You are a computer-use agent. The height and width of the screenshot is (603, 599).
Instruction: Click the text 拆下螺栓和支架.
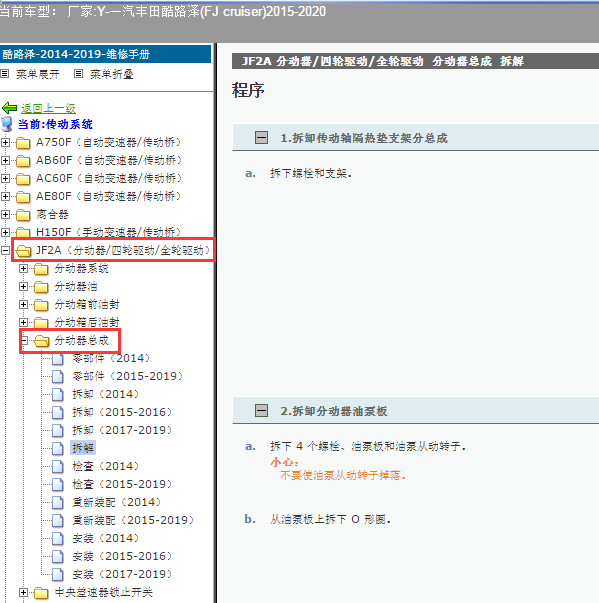(x=311, y=173)
